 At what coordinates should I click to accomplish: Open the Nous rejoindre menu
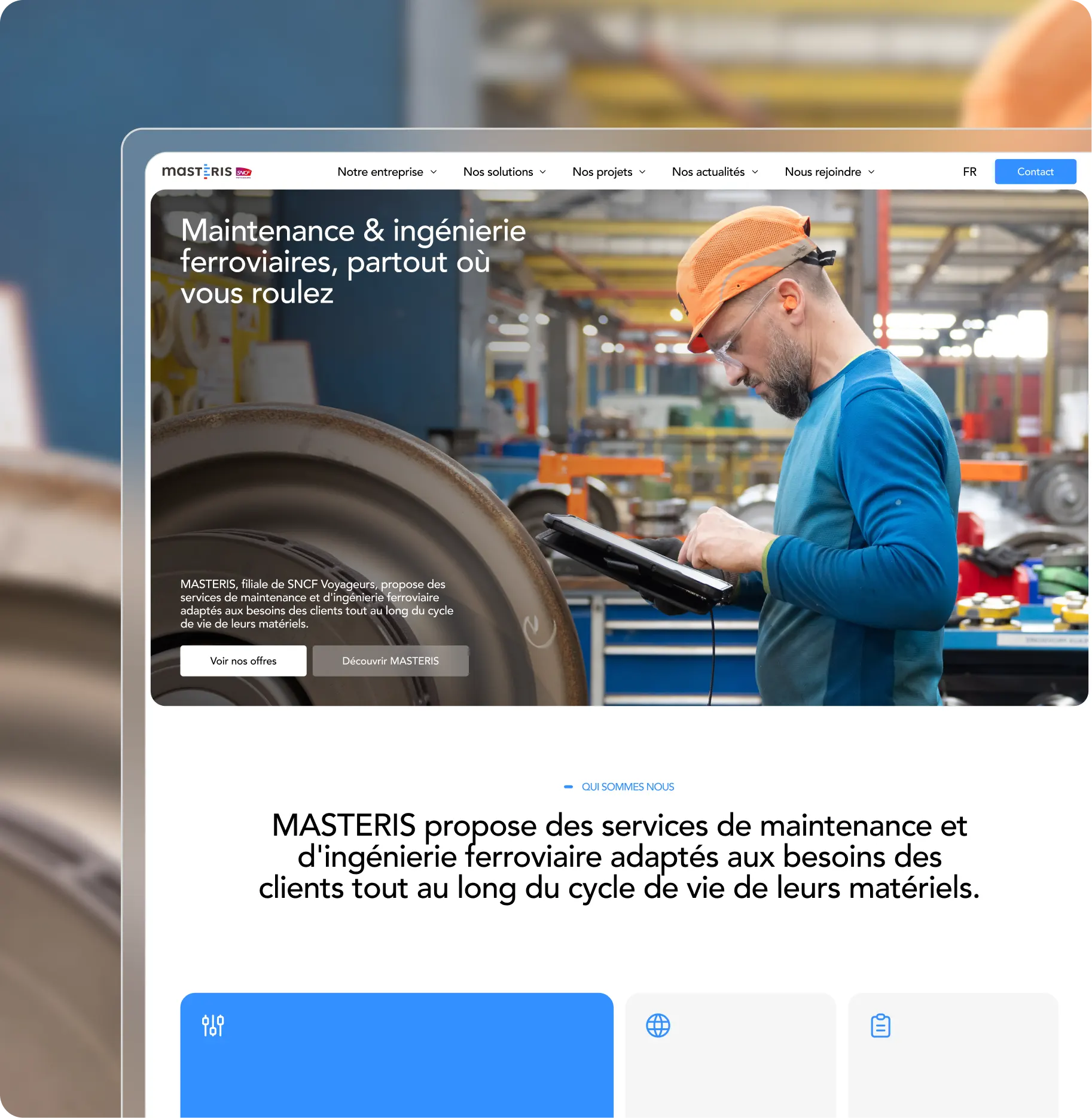[823, 172]
